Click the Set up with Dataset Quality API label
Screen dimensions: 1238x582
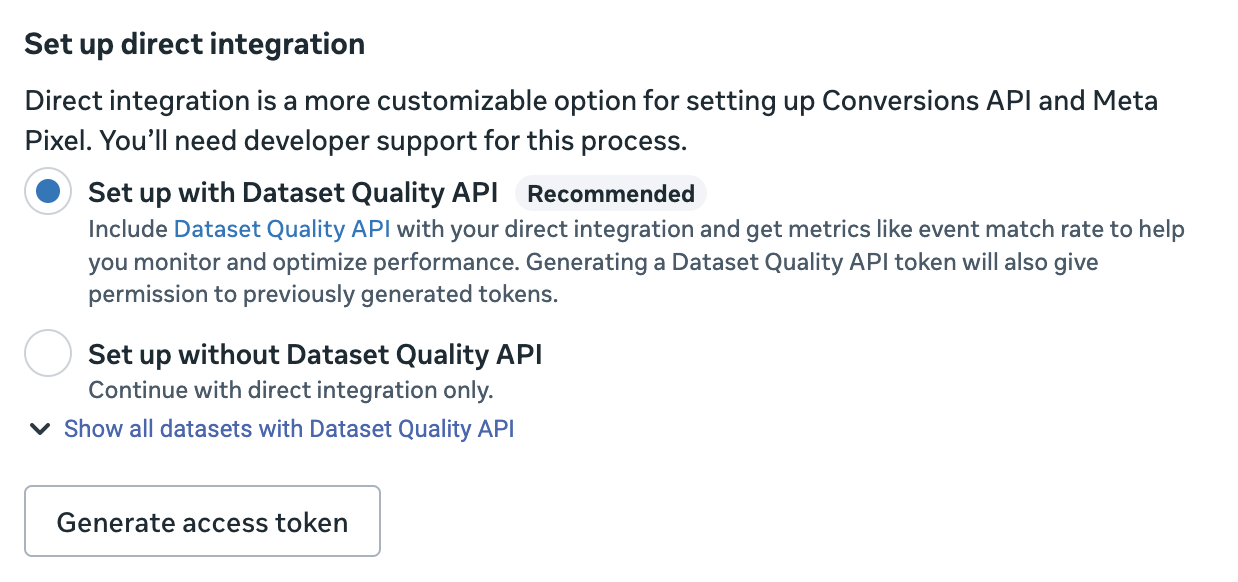tap(293, 193)
